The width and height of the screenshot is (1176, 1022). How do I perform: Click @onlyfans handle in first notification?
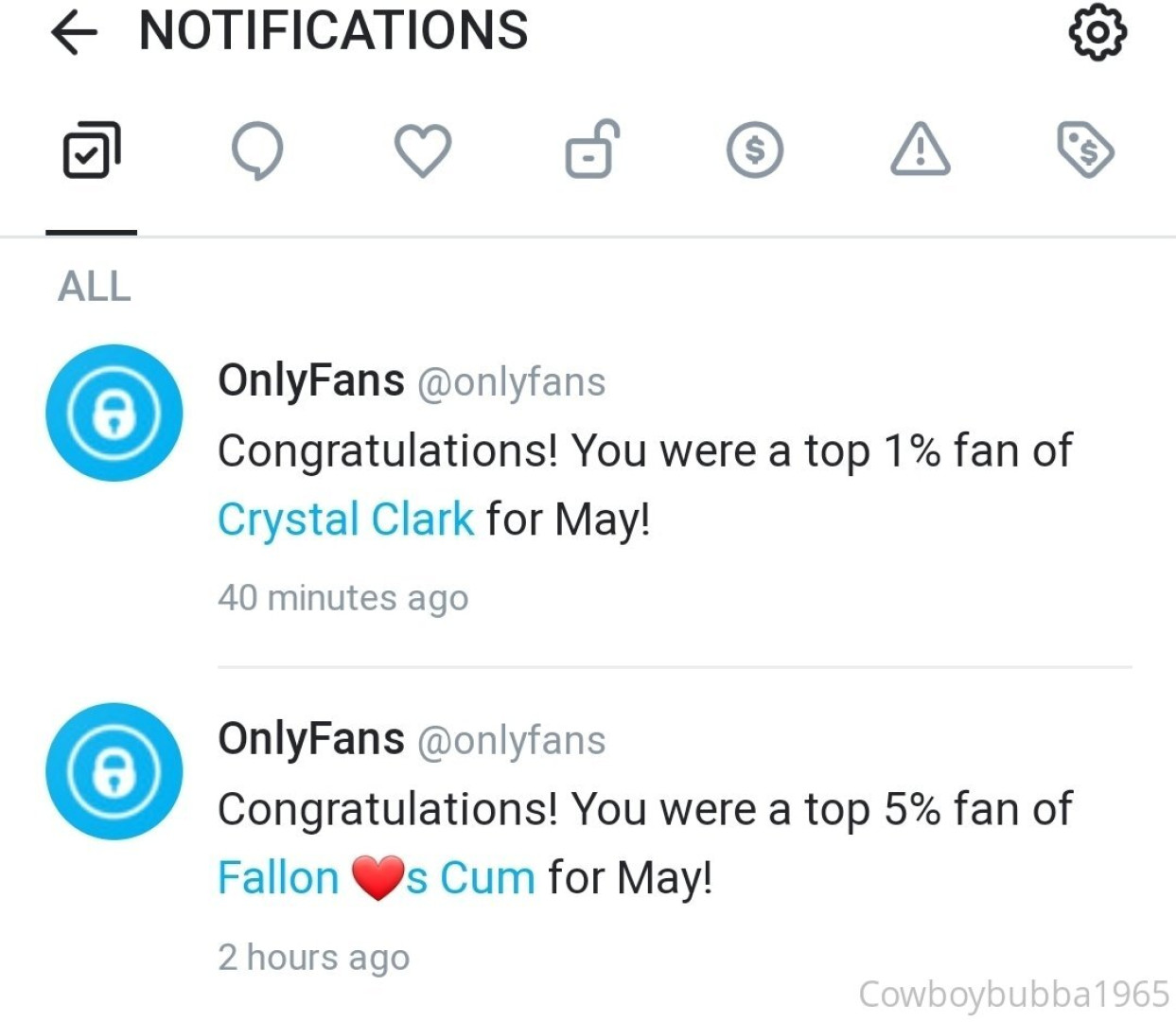click(x=511, y=382)
